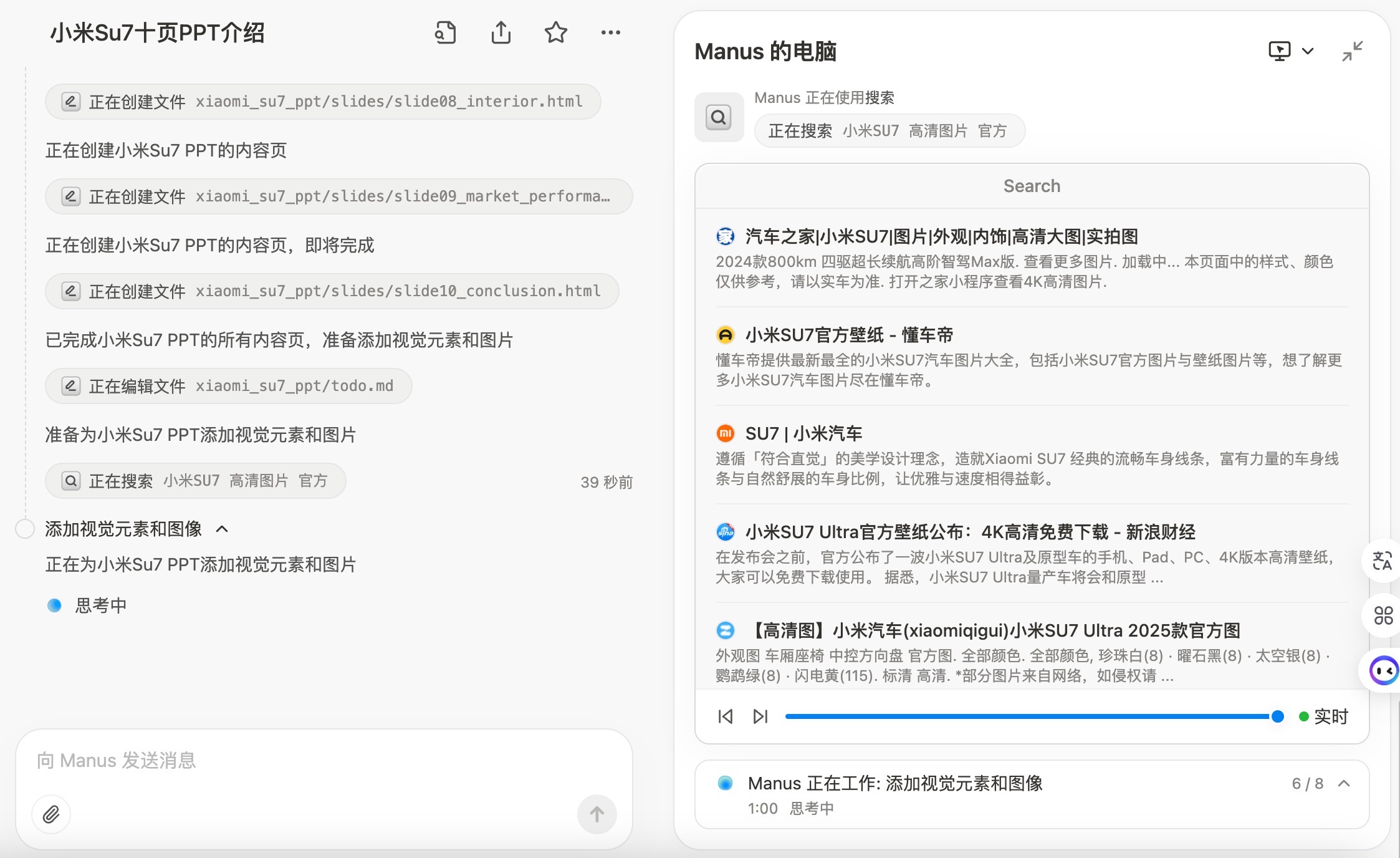The width and height of the screenshot is (1400, 858).
Task: Open slide10_conclusion.html file creation step
Action: (x=332, y=291)
